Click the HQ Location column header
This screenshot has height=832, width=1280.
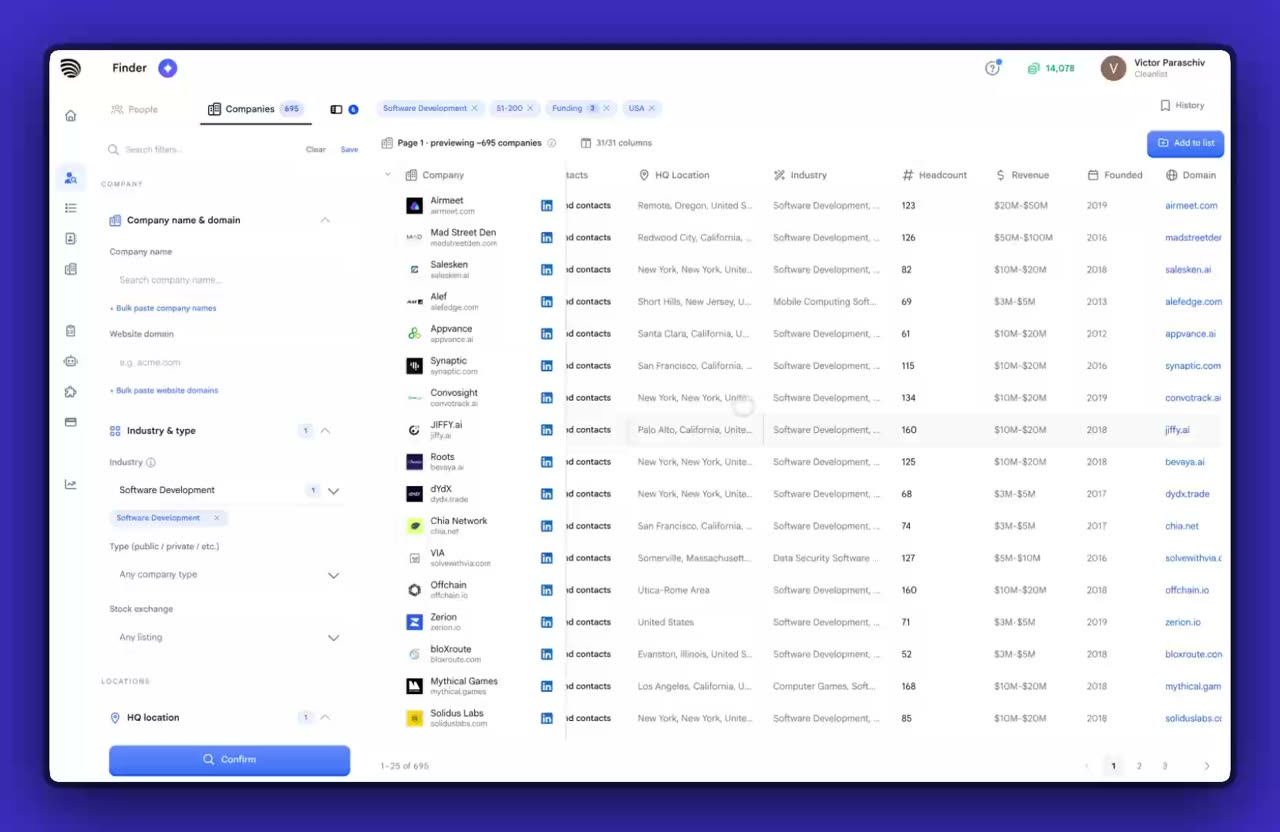(x=675, y=175)
